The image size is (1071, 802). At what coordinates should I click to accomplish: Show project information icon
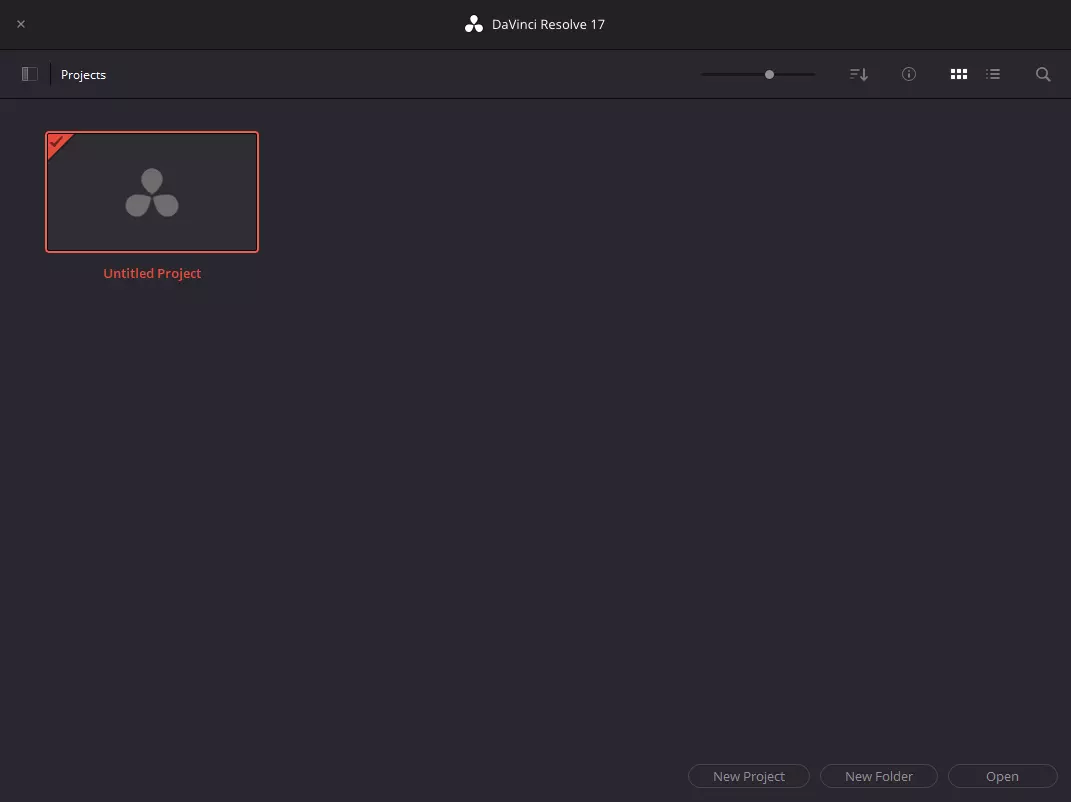click(908, 74)
